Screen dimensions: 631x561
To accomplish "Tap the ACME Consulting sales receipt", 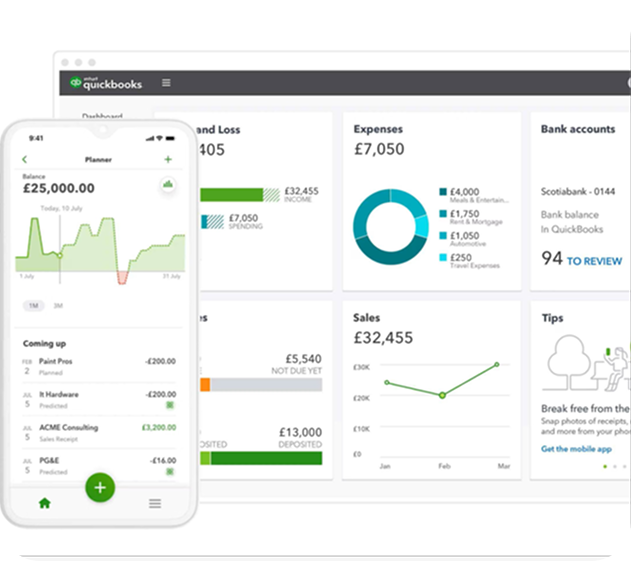I will coord(99,433).
